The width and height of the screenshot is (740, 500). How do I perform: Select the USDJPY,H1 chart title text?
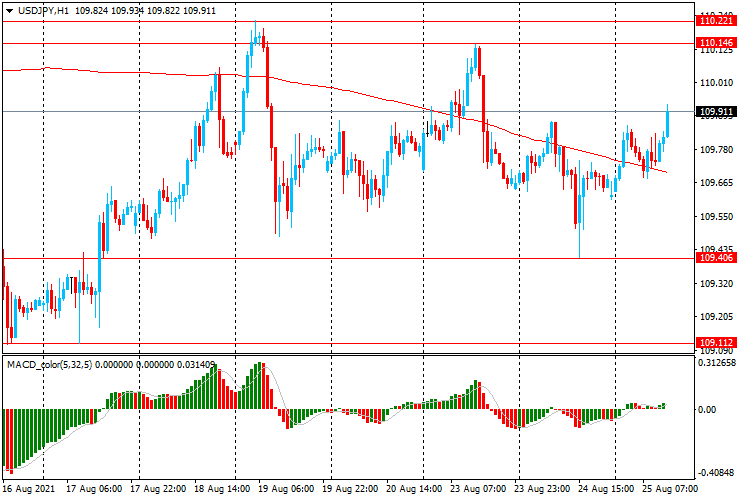43,10
